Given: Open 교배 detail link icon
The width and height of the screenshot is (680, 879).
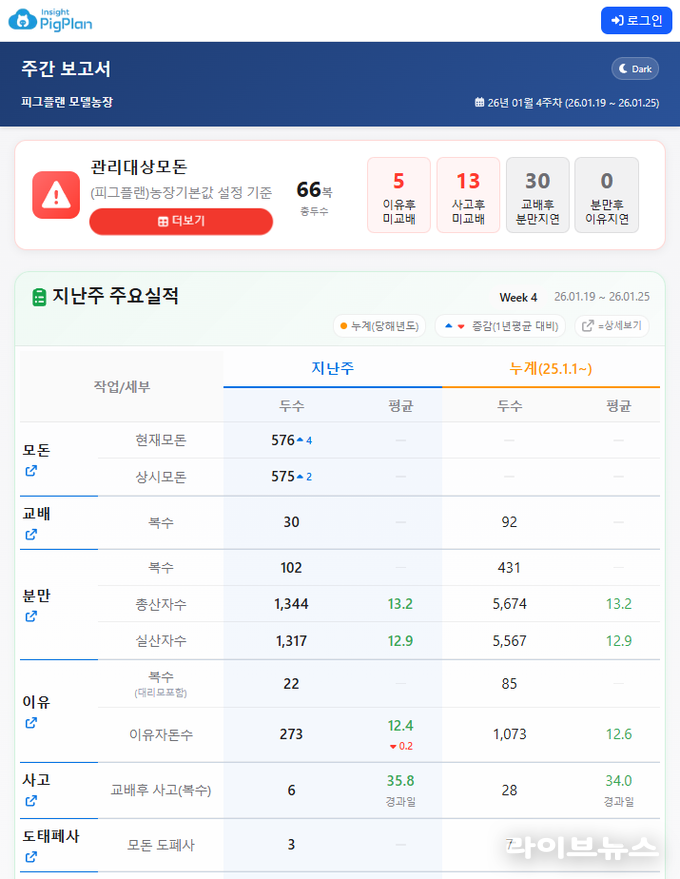Looking at the screenshot, I should coord(31,534).
